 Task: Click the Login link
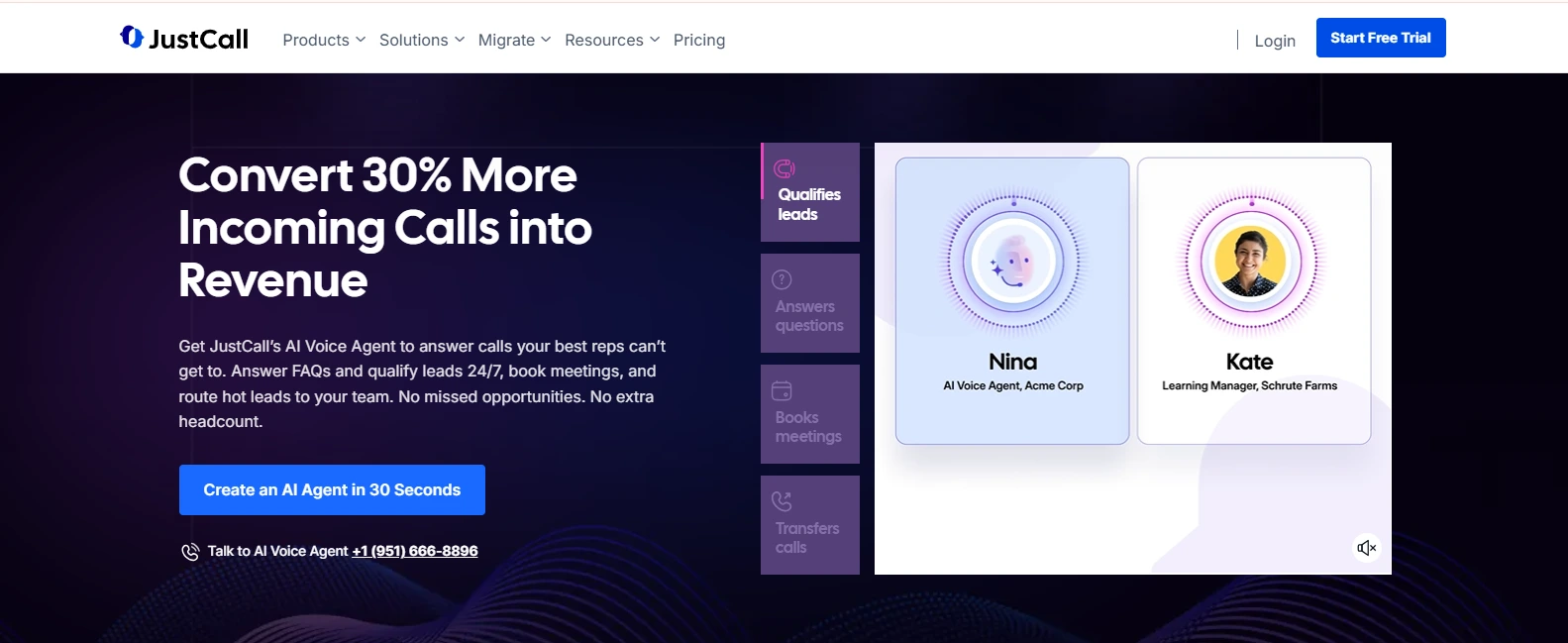1275,41
